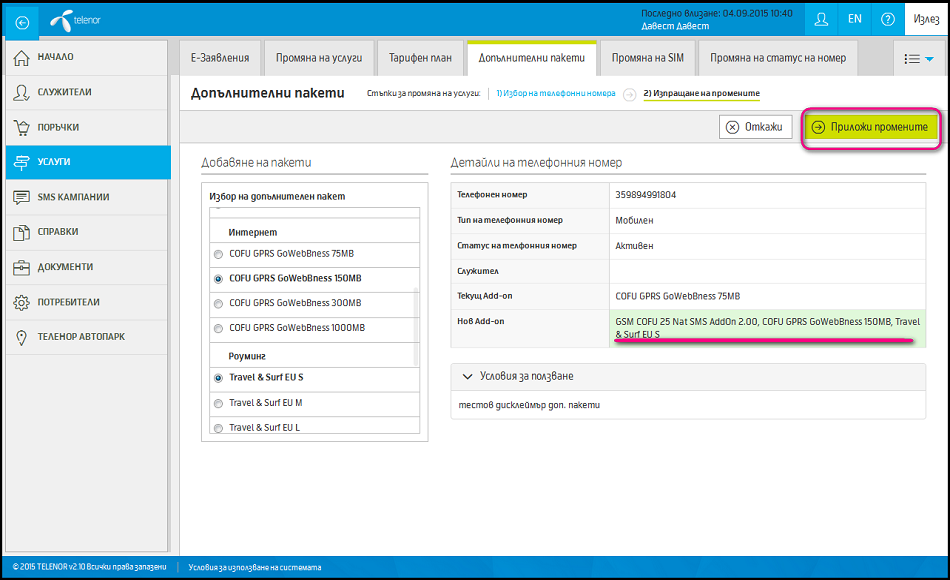This screenshot has width=950, height=580.
Task: Switch to the Е-Заявления tab
Action: (x=220, y=58)
